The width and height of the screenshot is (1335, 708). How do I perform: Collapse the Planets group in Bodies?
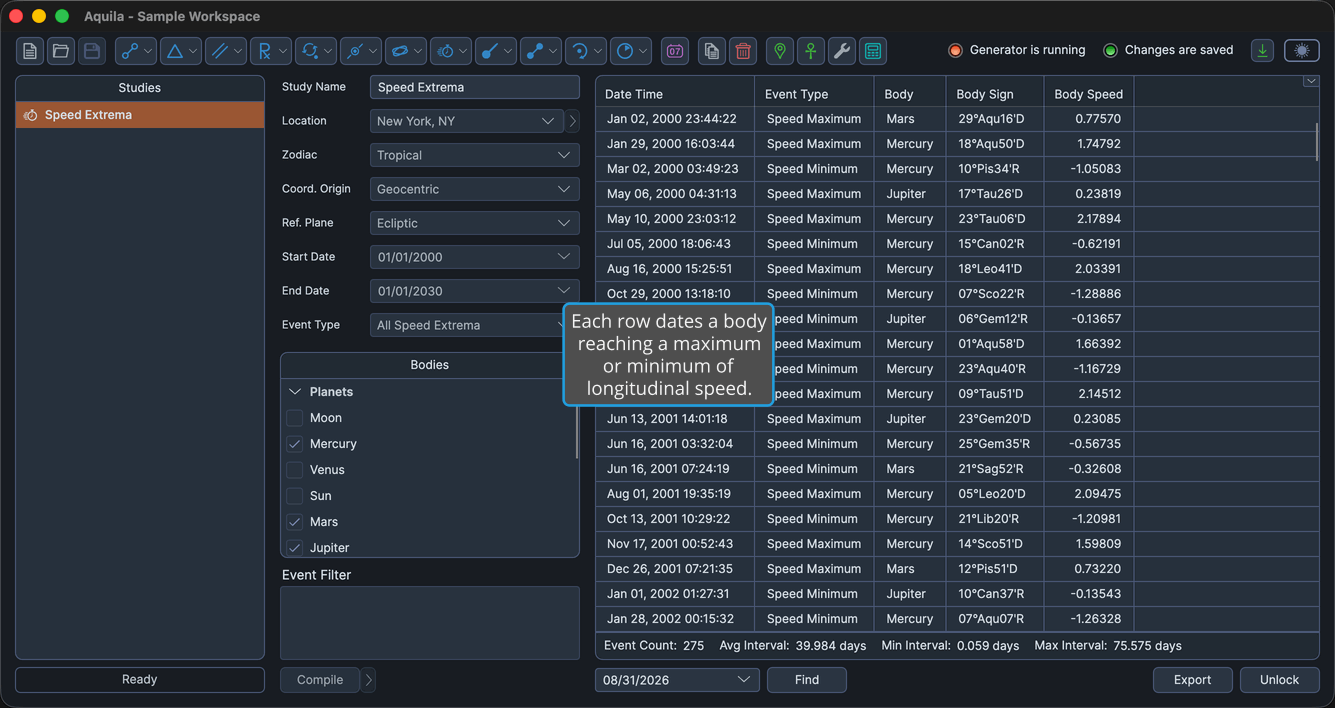[x=295, y=392]
